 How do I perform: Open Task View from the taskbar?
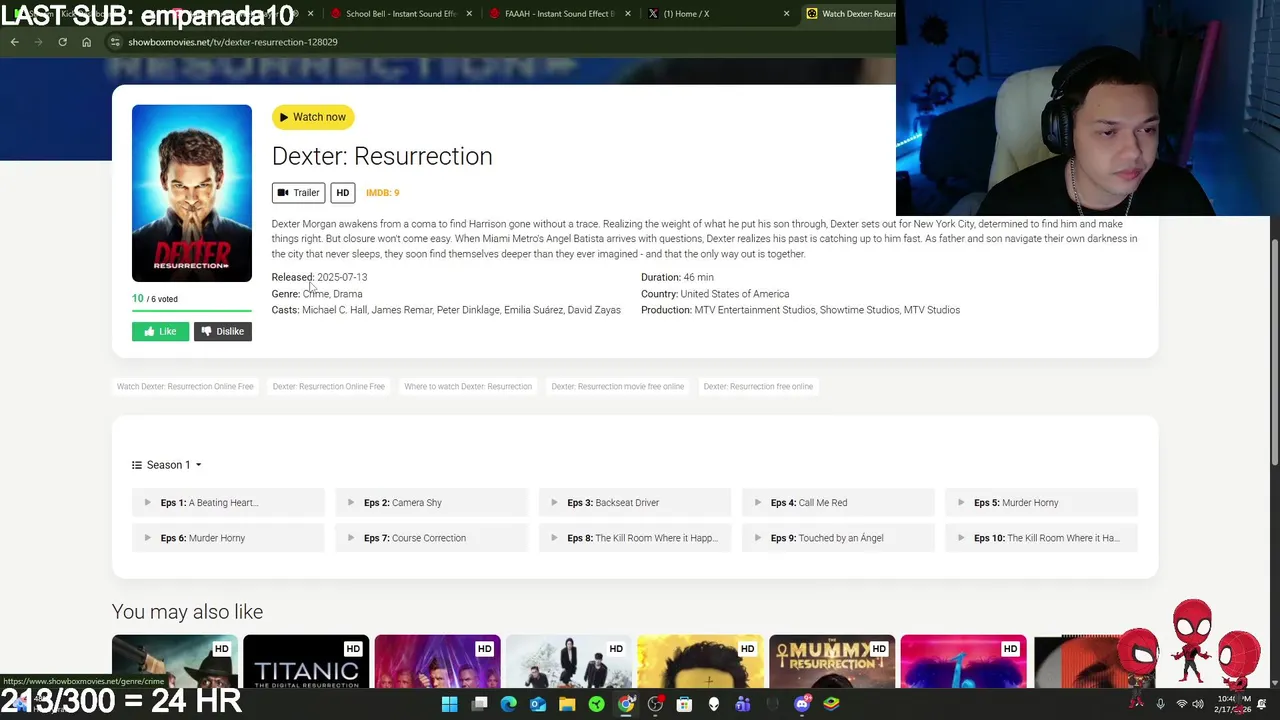pyautogui.click(x=479, y=704)
